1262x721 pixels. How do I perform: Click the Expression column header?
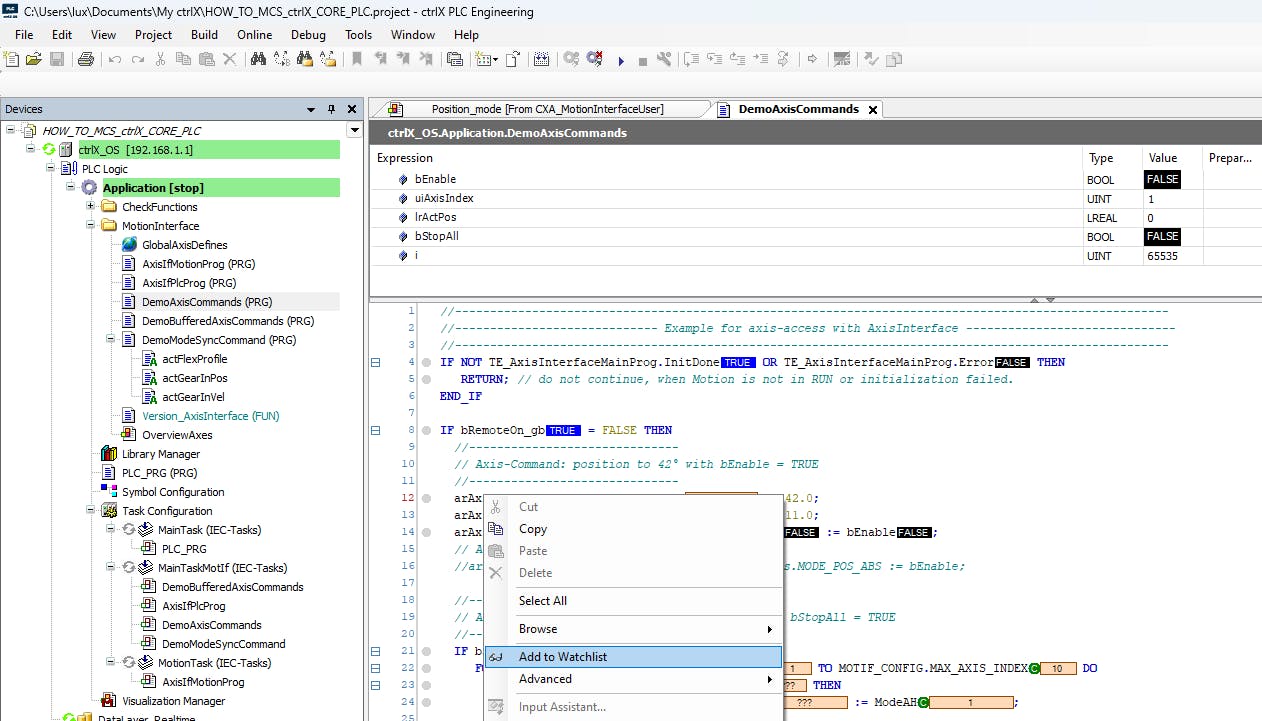(x=727, y=158)
